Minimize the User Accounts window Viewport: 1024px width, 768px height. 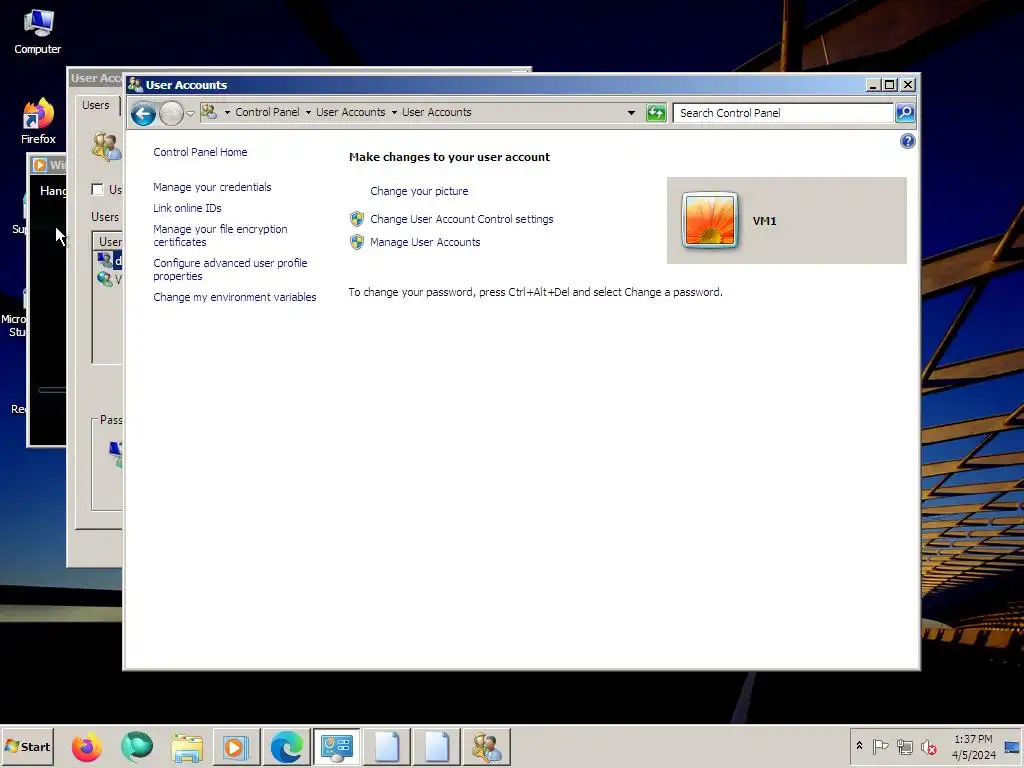(872, 85)
